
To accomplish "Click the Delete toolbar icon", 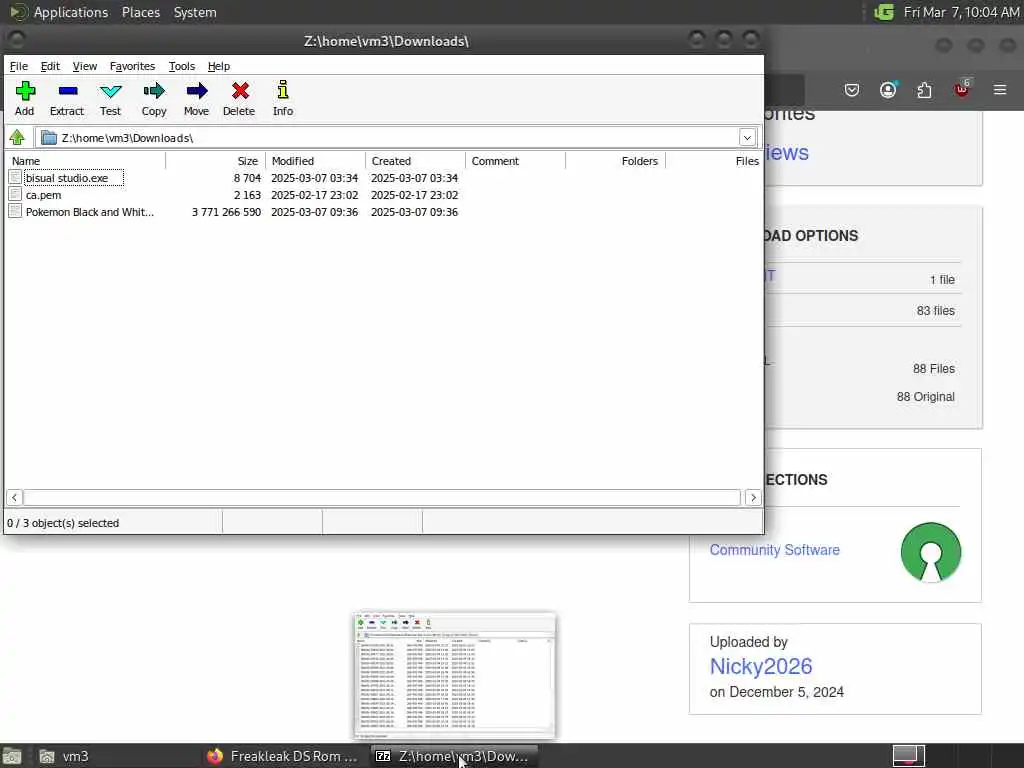I will [x=240, y=91].
